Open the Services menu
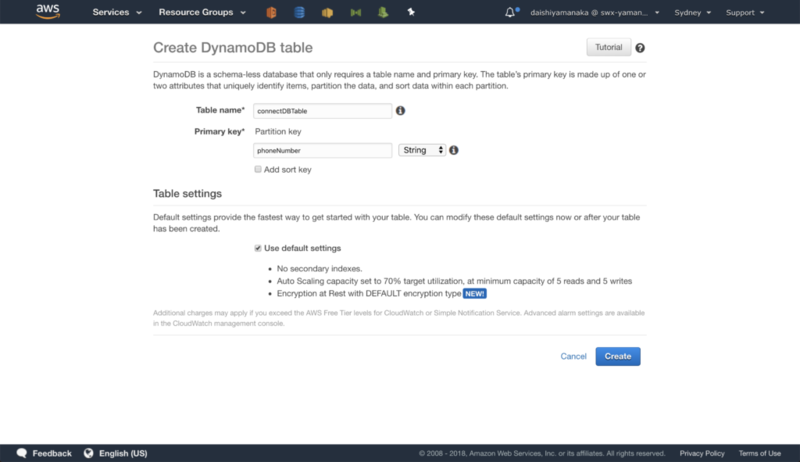This screenshot has width=800, height=462. pyautogui.click(x=117, y=12)
